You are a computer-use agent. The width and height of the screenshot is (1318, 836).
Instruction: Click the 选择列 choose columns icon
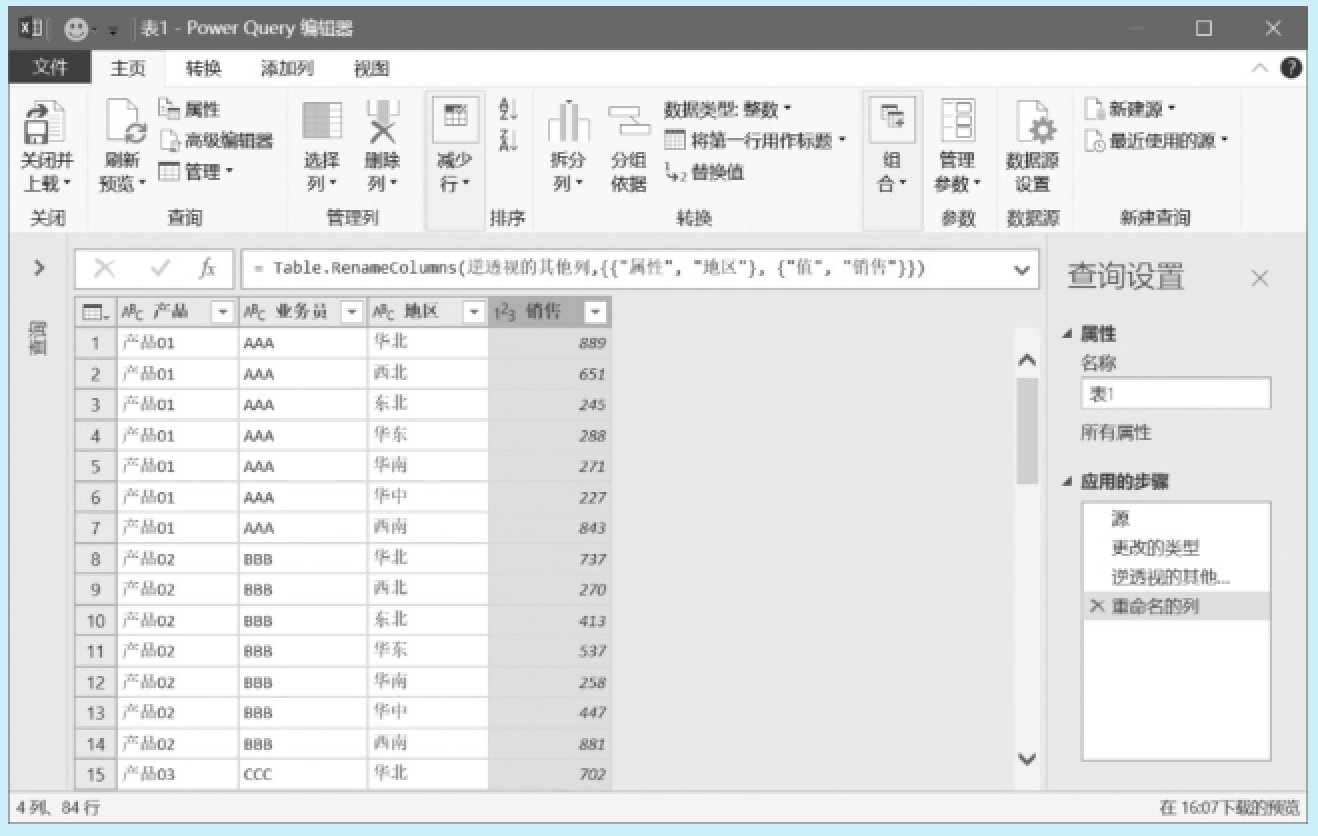pyautogui.click(x=321, y=124)
